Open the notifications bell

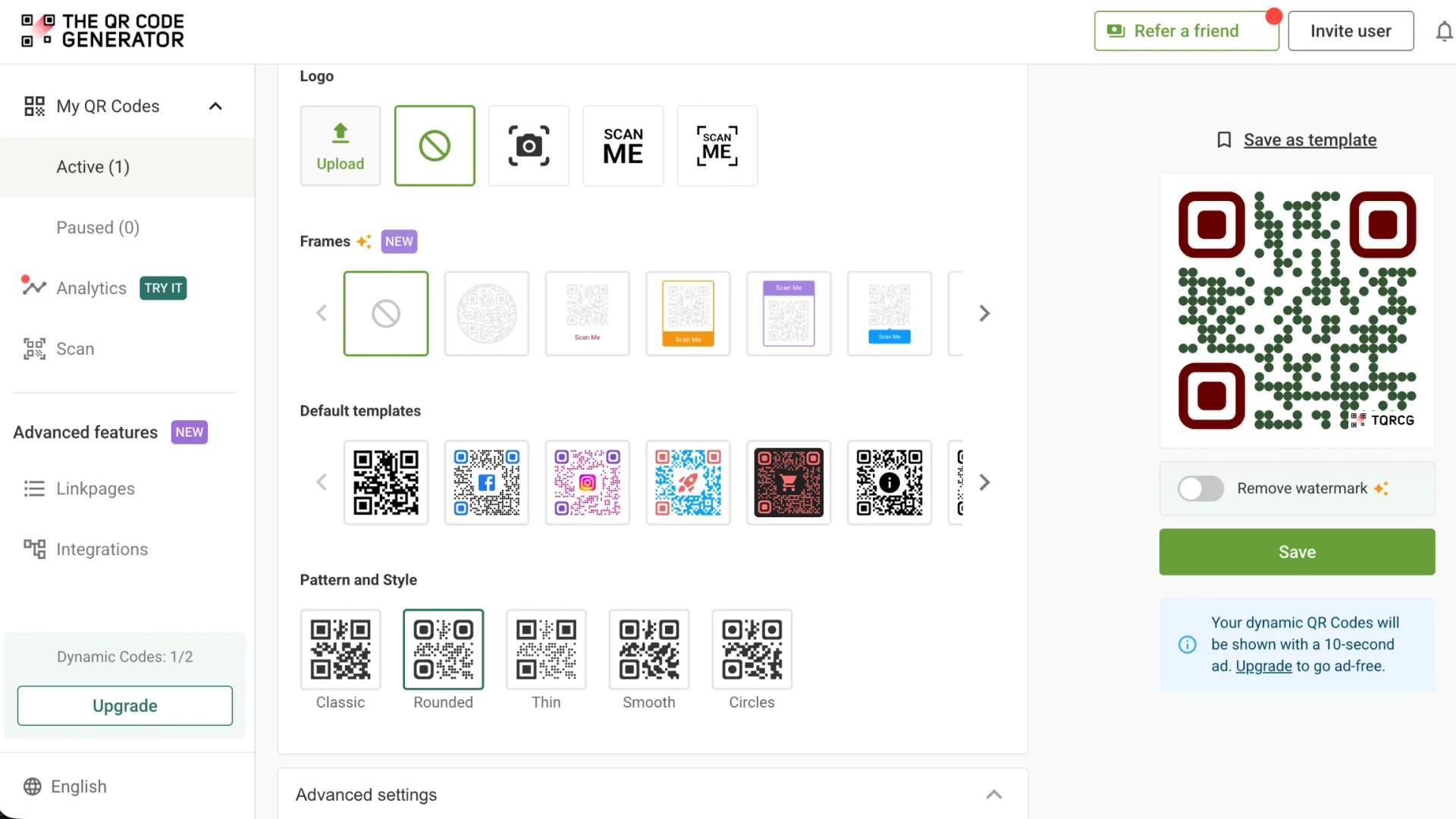point(1444,31)
